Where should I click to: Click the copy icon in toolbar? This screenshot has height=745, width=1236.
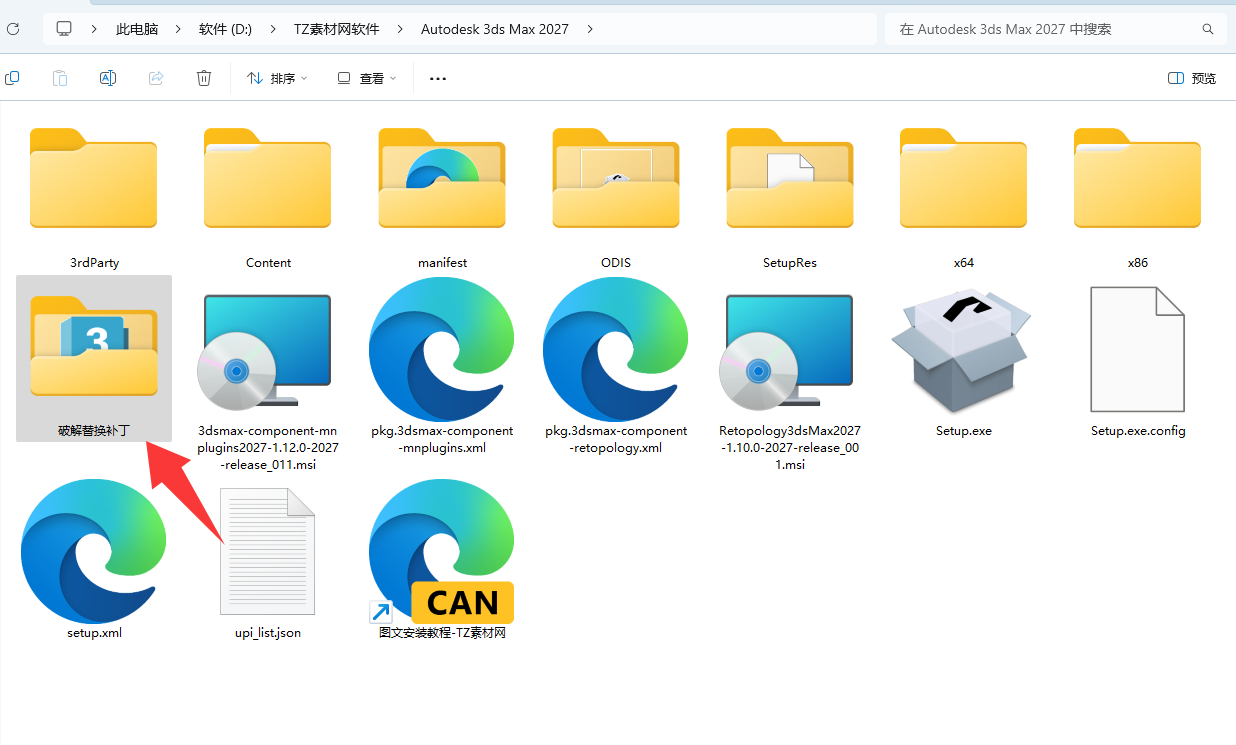coord(12,78)
